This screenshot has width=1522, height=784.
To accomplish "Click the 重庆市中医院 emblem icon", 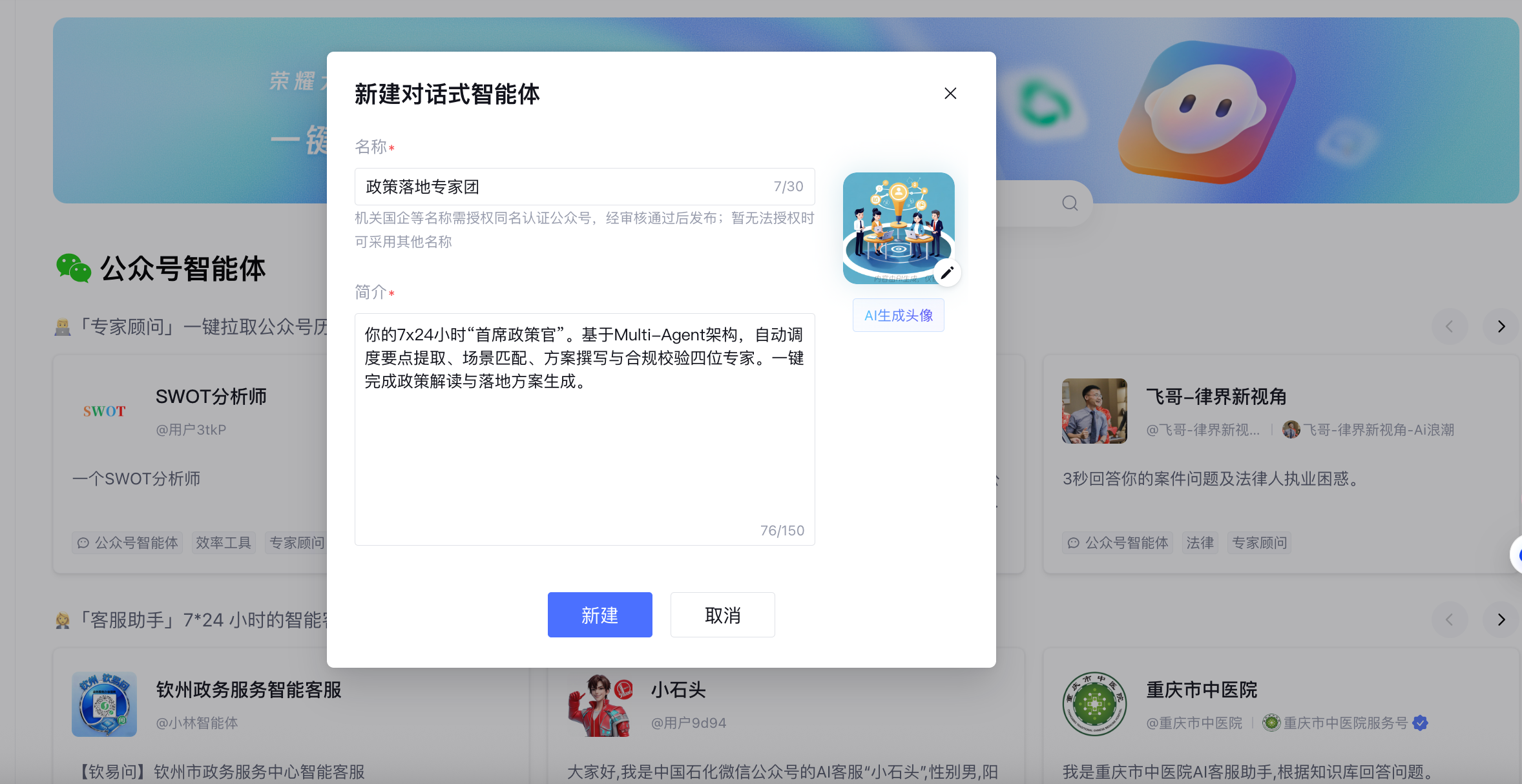I will point(1094,704).
